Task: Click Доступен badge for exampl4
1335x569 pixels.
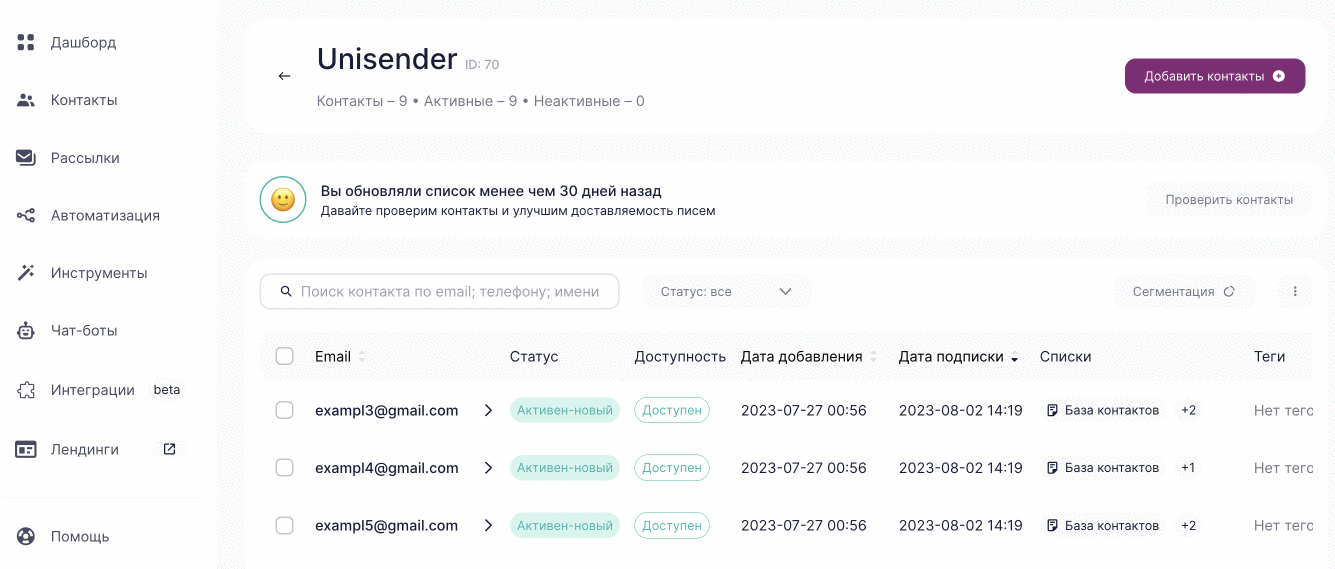Action: point(672,467)
